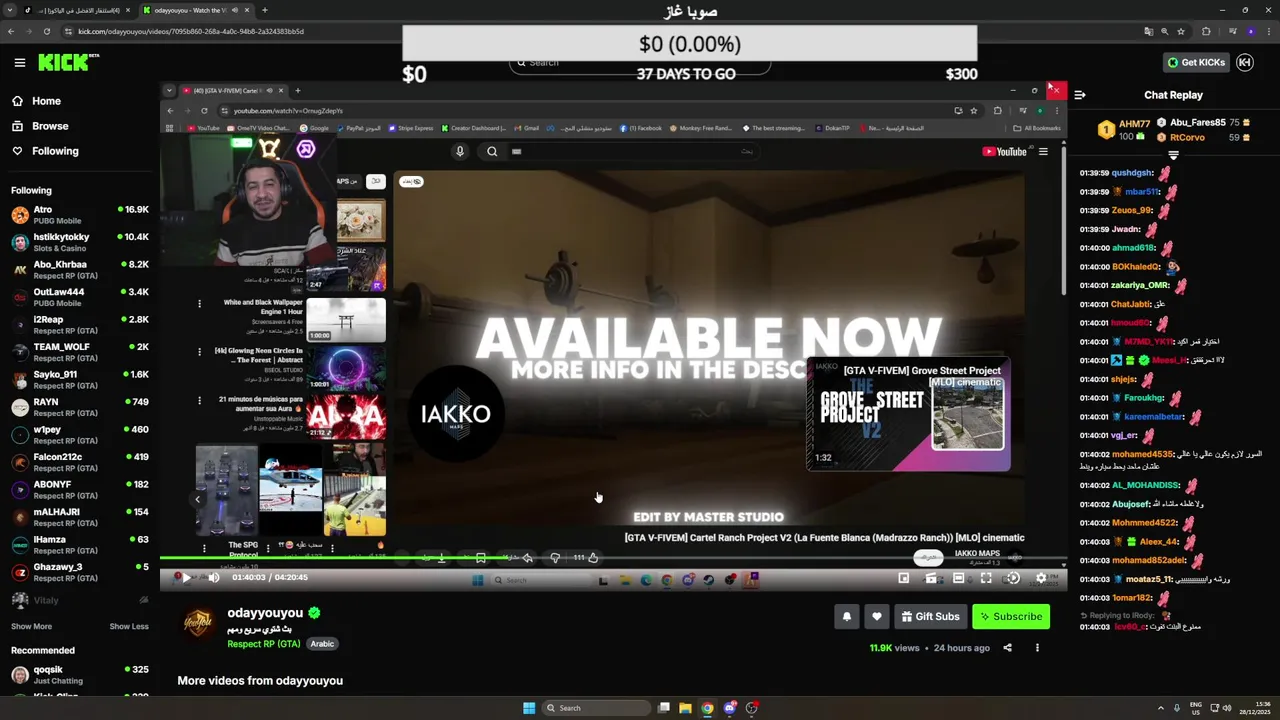Open OutLaw444 channel in sidebar
Image resolution: width=1280 pixels, height=720 pixels.
click(79, 297)
